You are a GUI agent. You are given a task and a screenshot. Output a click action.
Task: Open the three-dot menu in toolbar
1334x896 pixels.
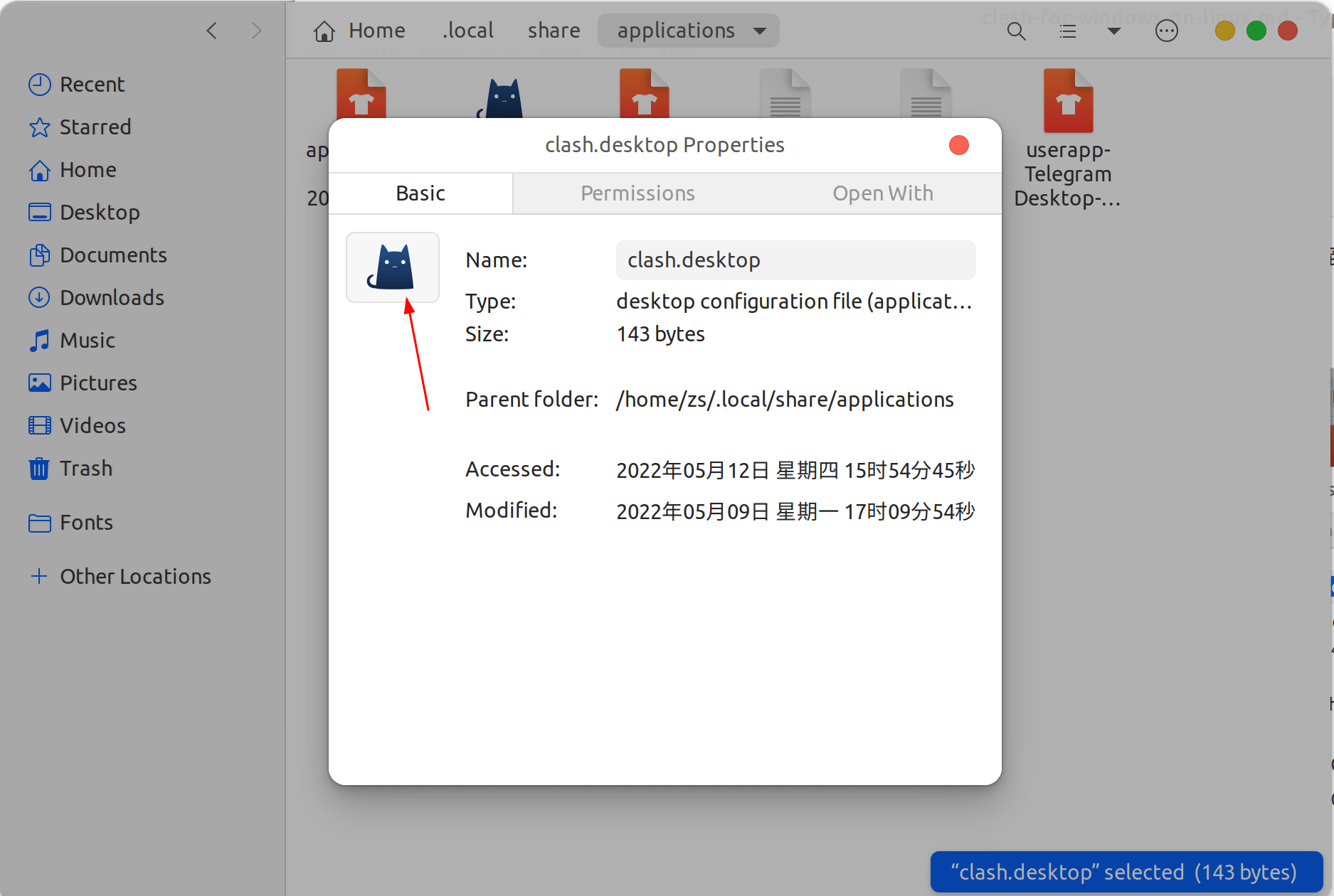click(x=1166, y=31)
